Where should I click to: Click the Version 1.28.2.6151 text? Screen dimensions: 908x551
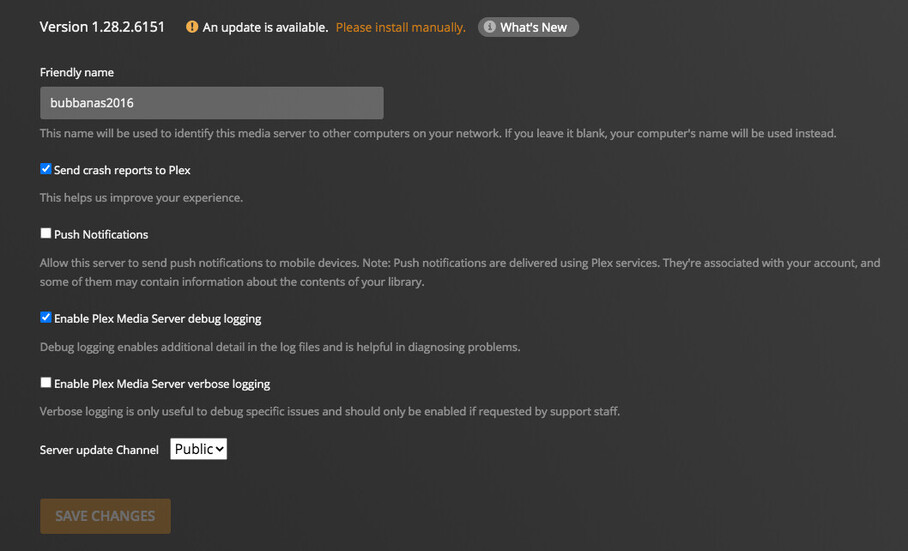(102, 26)
